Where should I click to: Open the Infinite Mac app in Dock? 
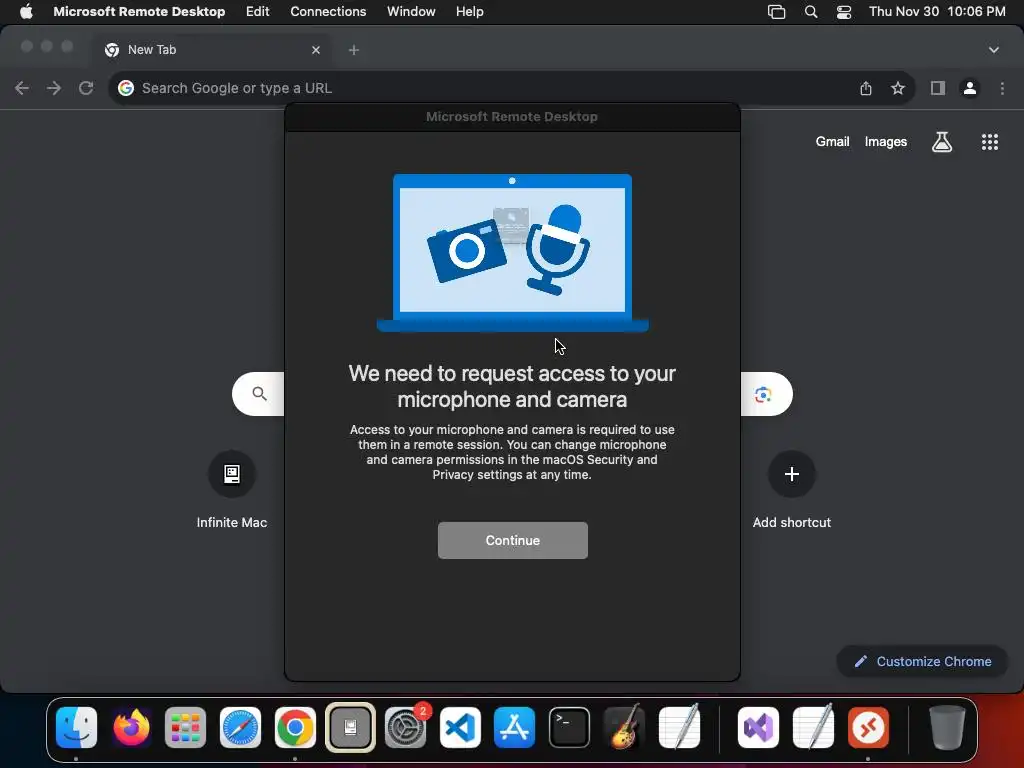pos(350,727)
